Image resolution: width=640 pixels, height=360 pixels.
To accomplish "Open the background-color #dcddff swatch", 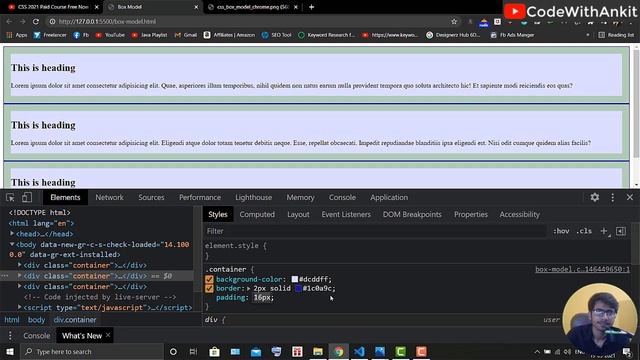I will point(295,279).
